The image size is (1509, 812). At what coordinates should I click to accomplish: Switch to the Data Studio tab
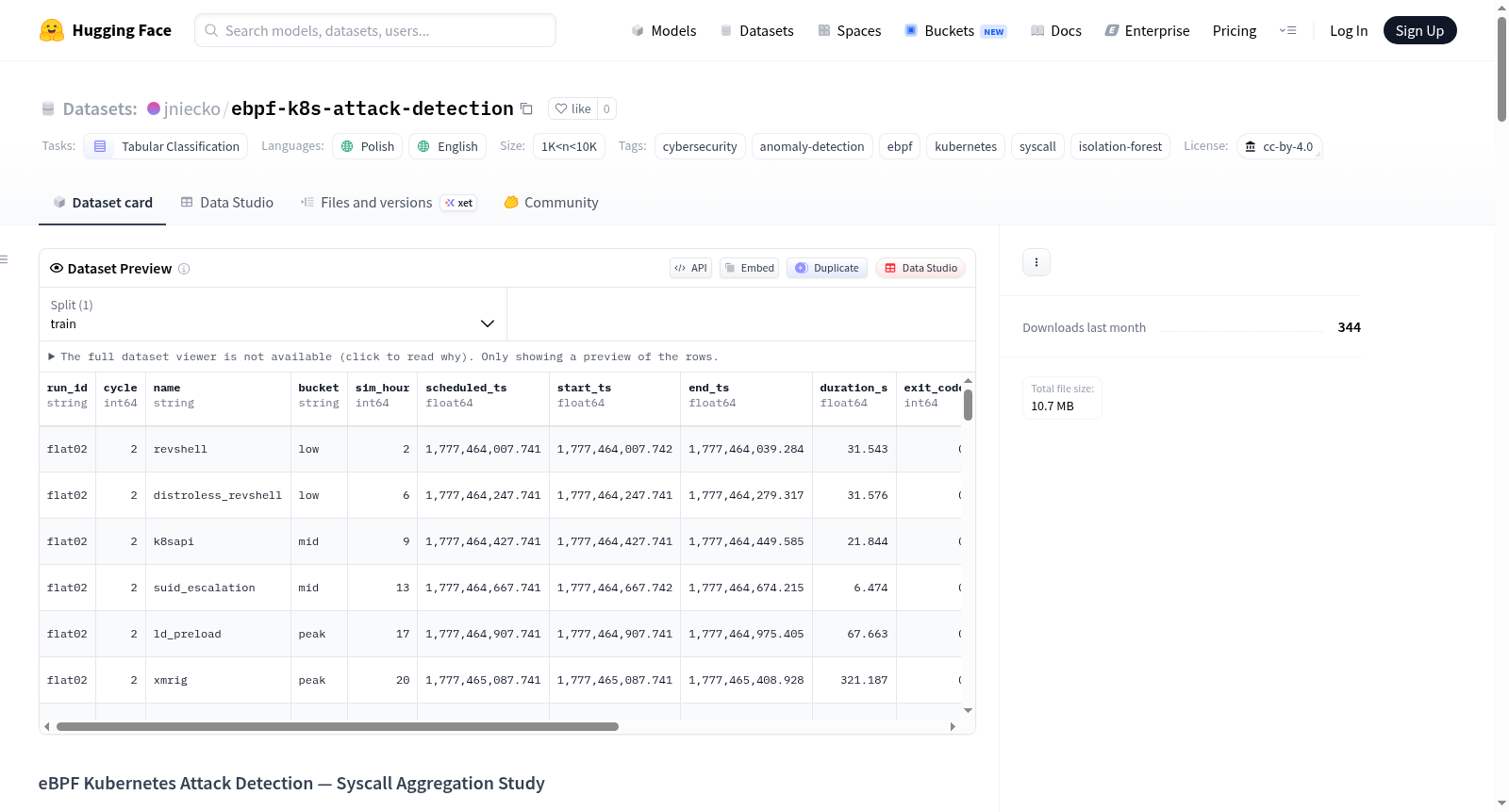(227, 203)
